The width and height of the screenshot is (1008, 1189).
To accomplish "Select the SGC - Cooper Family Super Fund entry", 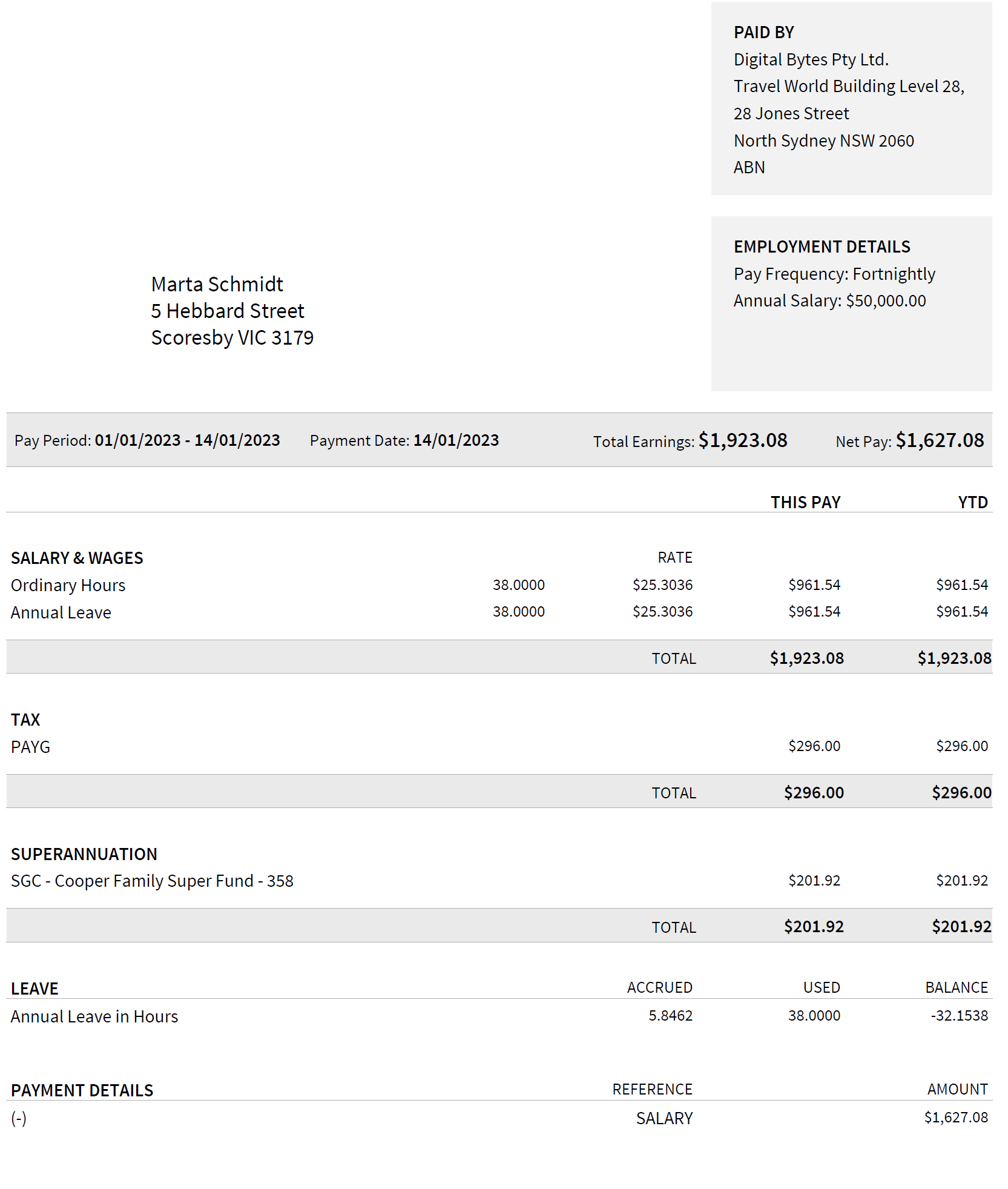I will pos(152,881).
